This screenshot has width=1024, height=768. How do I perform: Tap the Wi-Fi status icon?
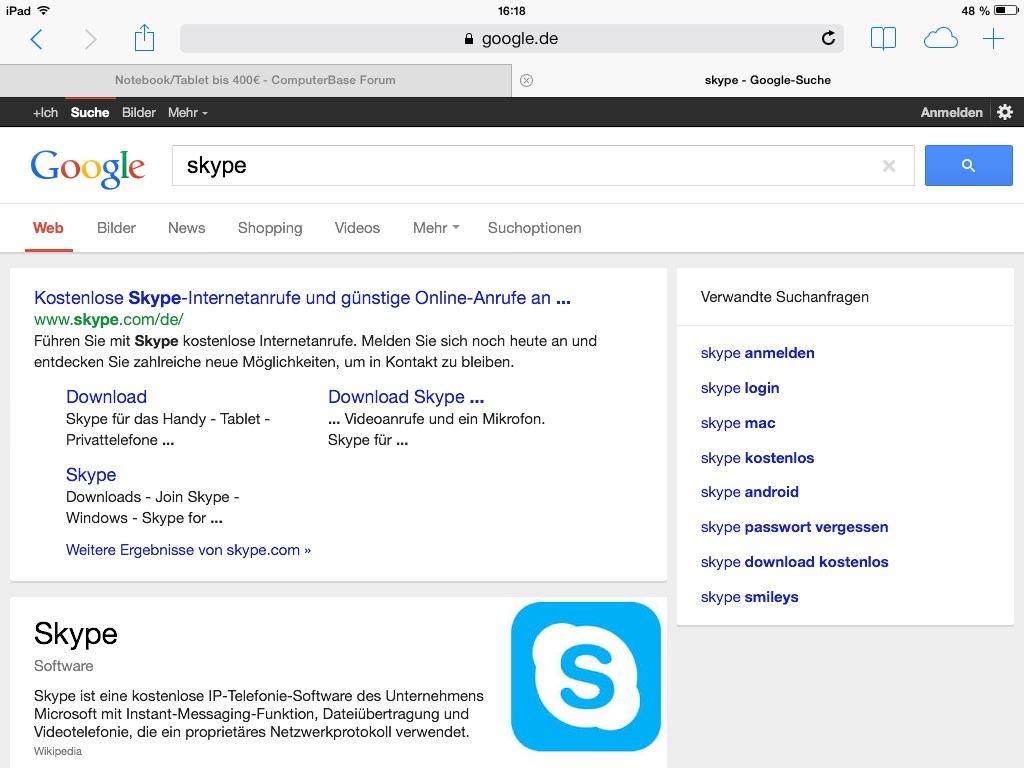(x=44, y=10)
